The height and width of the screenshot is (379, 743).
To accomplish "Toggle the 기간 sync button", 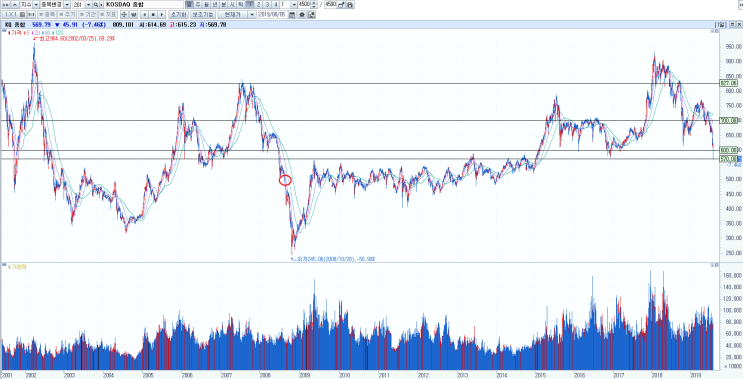I will pyautogui.click(x=88, y=15).
